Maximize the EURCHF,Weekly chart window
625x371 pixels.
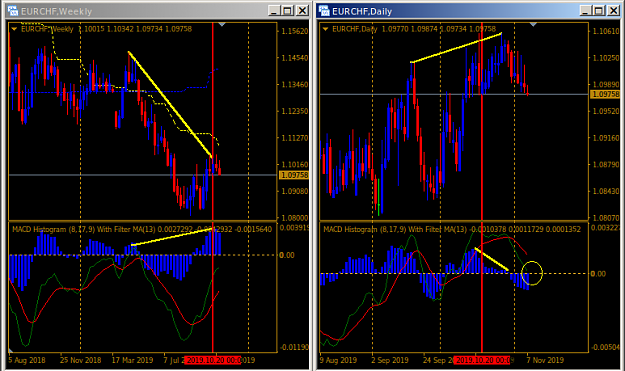point(288,11)
